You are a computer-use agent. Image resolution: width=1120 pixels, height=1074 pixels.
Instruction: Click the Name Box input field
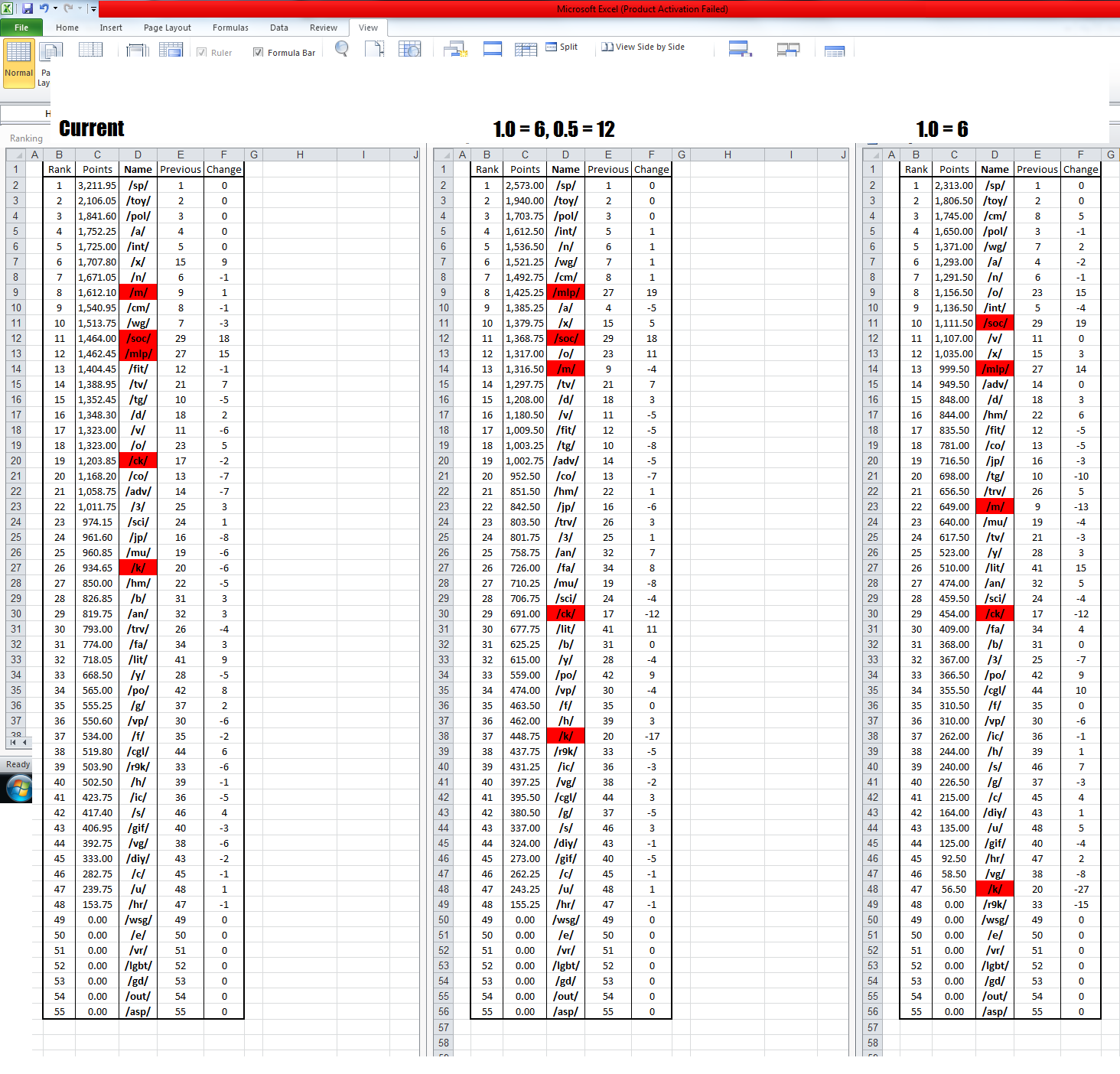(25, 114)
